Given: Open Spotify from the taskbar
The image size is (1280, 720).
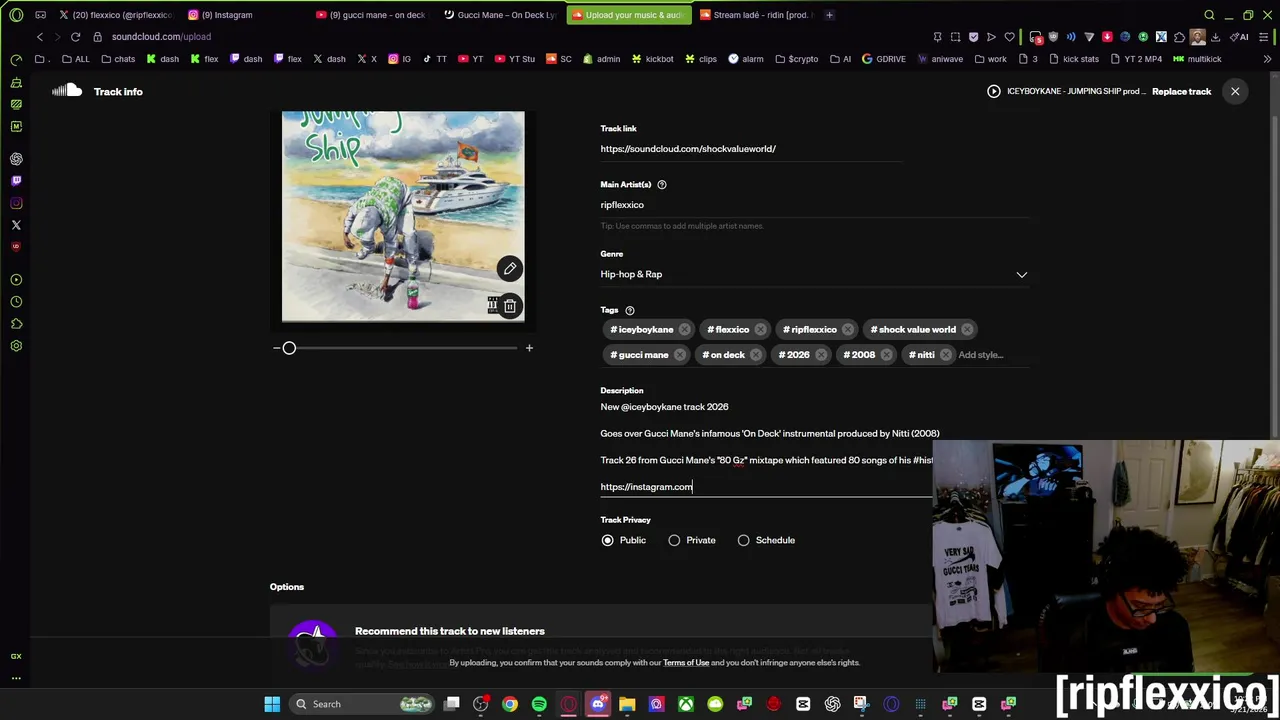Looking at the screenshot, I should point(539,704).
